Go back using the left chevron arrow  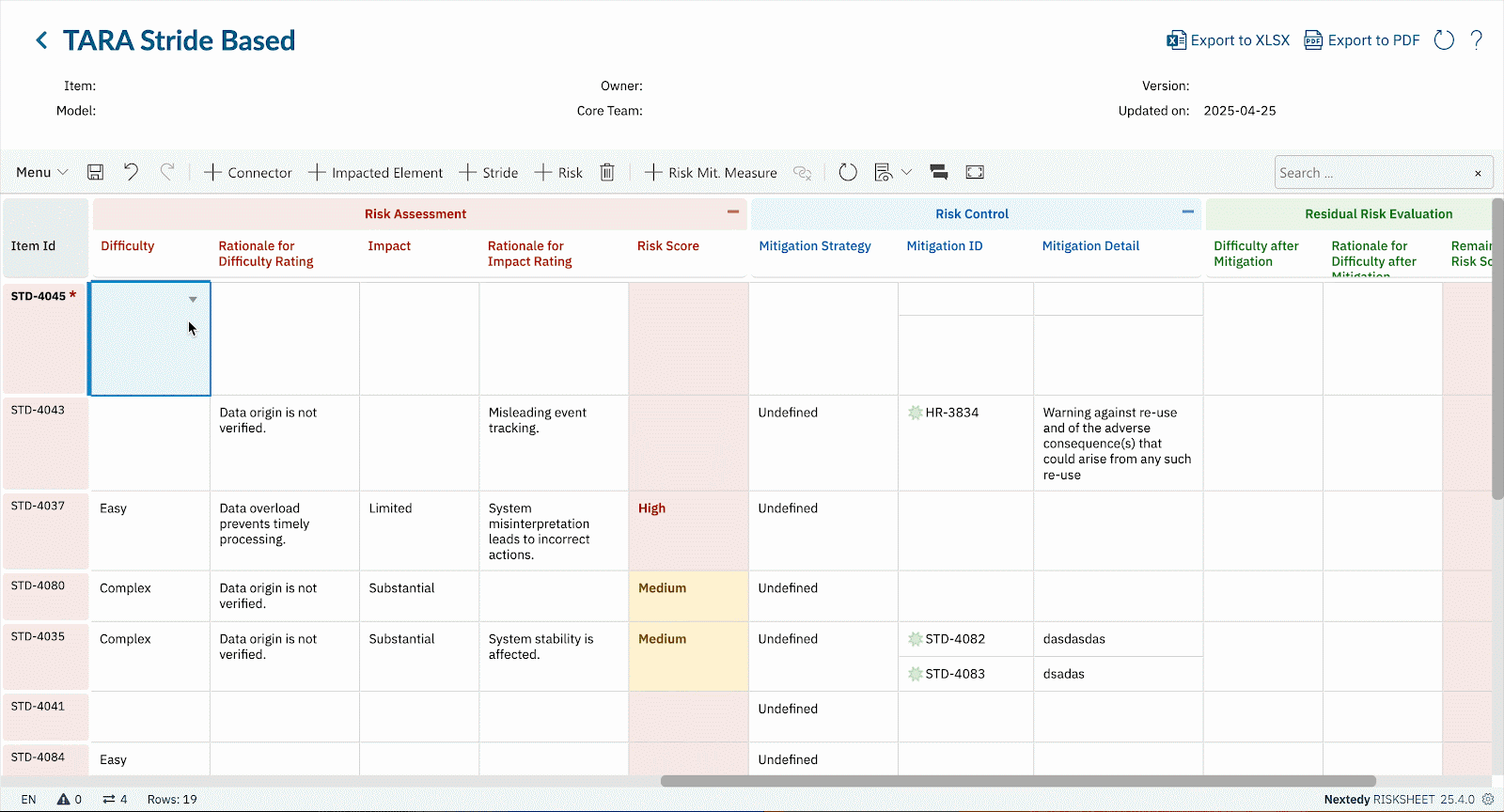coord(41,40)
